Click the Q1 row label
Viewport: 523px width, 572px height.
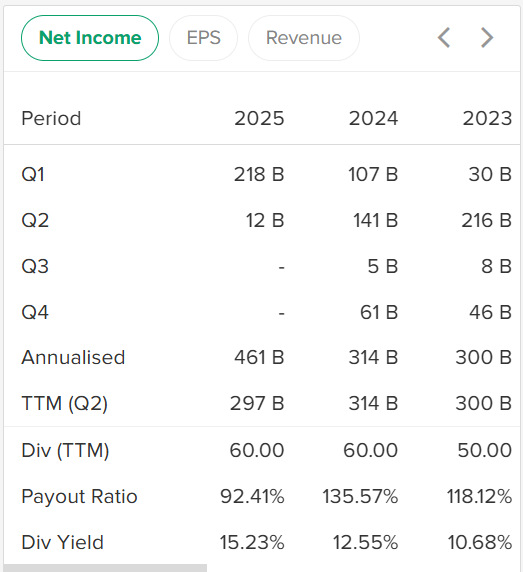coord(33,174)
